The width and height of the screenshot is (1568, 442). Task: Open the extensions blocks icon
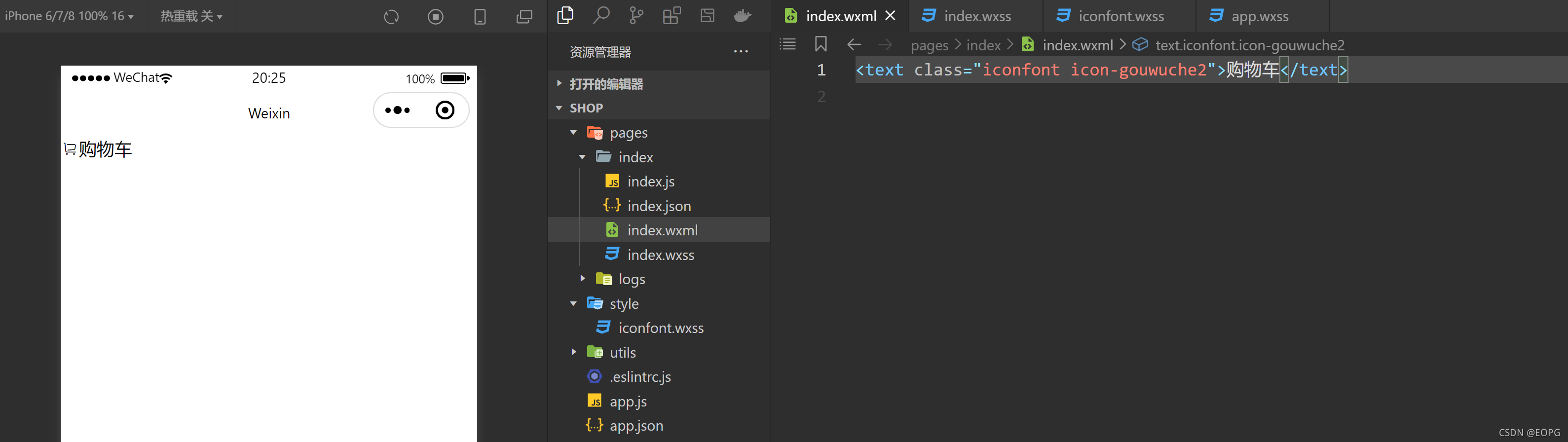672,15
